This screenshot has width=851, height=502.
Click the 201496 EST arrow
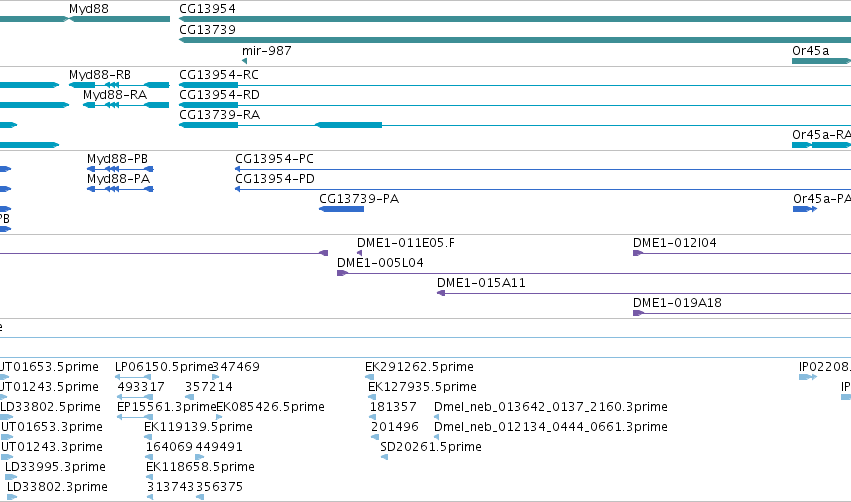(373, 437)
